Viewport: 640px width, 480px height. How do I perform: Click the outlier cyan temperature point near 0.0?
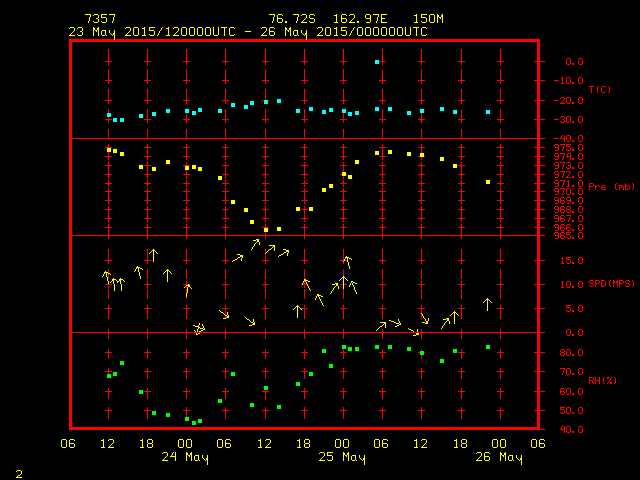[377, 62]
